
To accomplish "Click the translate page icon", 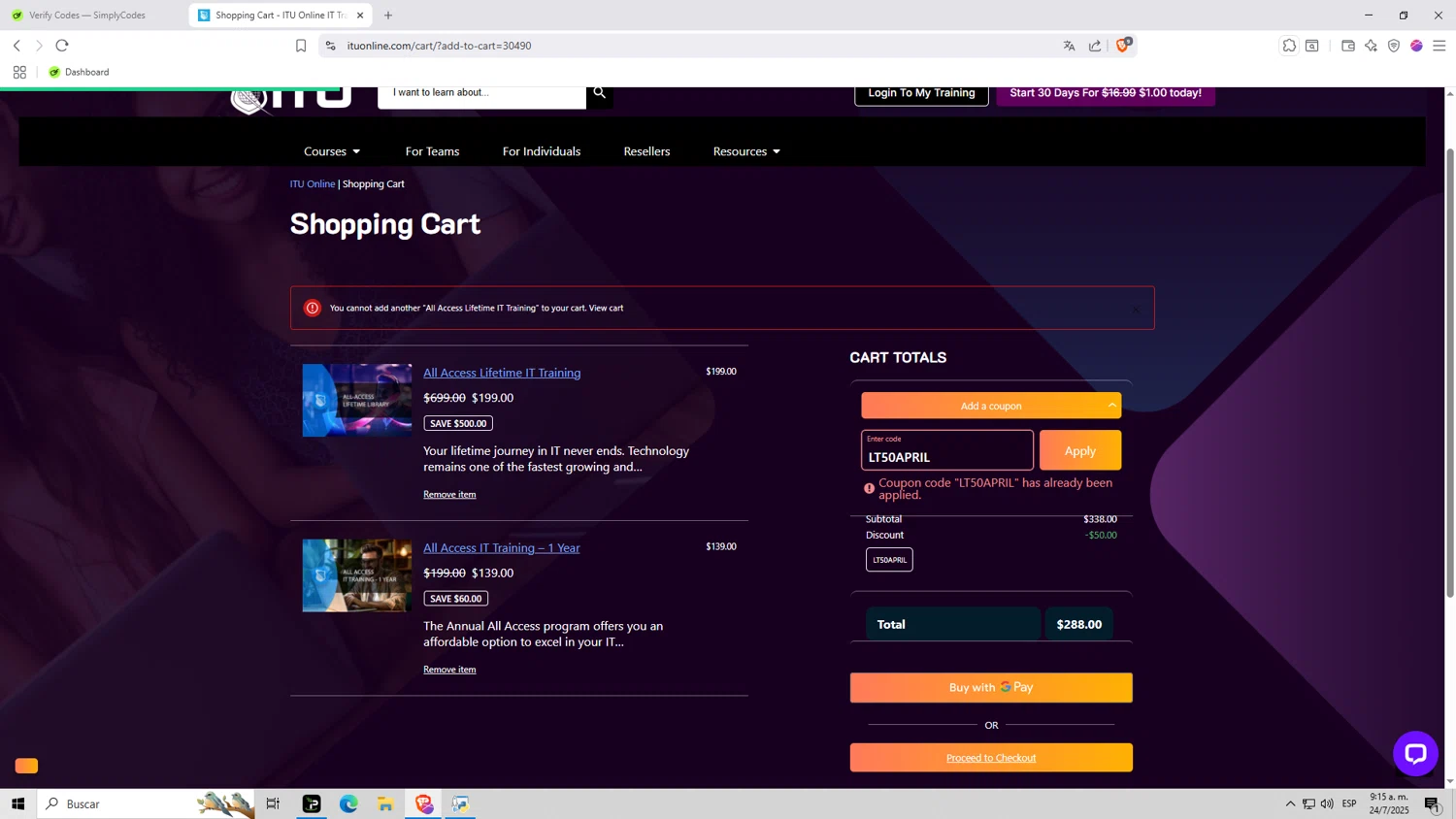I will 1069,46.
